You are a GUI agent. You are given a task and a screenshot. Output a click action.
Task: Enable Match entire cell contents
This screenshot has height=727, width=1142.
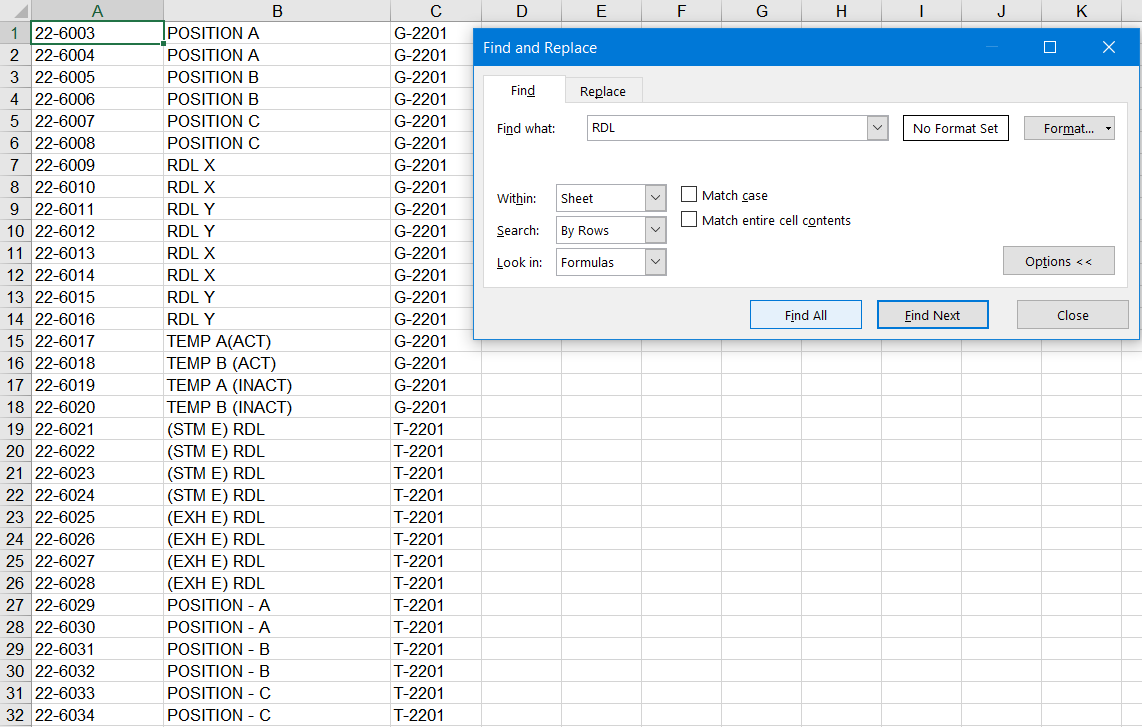pos(689,219)
